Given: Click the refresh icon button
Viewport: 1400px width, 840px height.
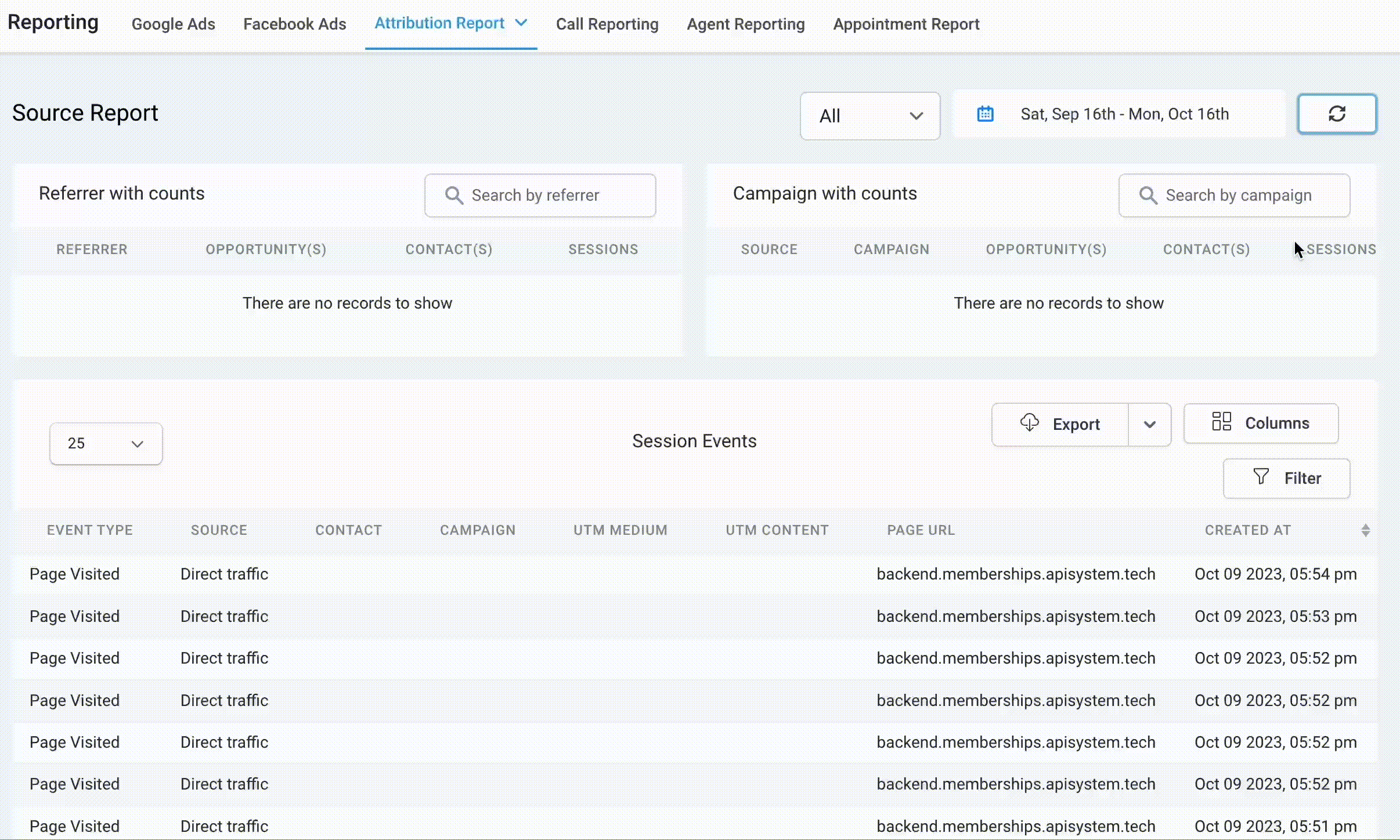Looking at the screenshot, I should point(1337,114).
